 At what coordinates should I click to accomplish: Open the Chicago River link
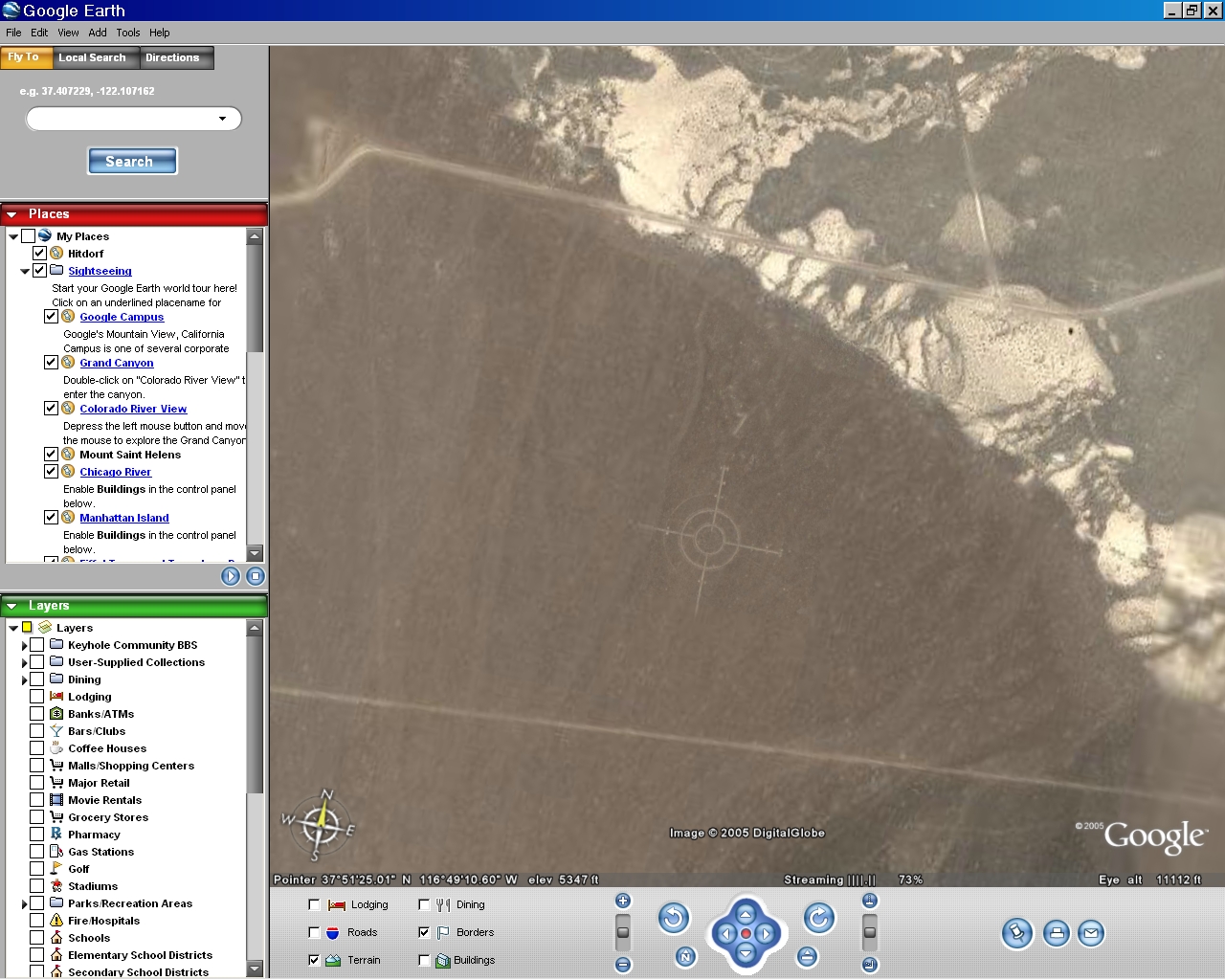(115, 472)
